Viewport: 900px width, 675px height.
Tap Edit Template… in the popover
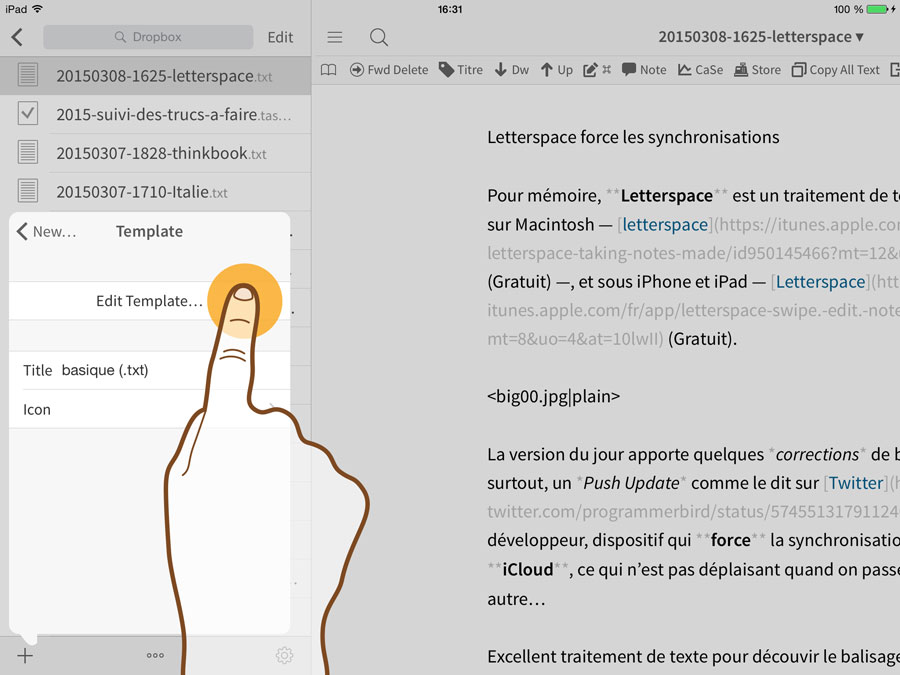tap(149, 301)
